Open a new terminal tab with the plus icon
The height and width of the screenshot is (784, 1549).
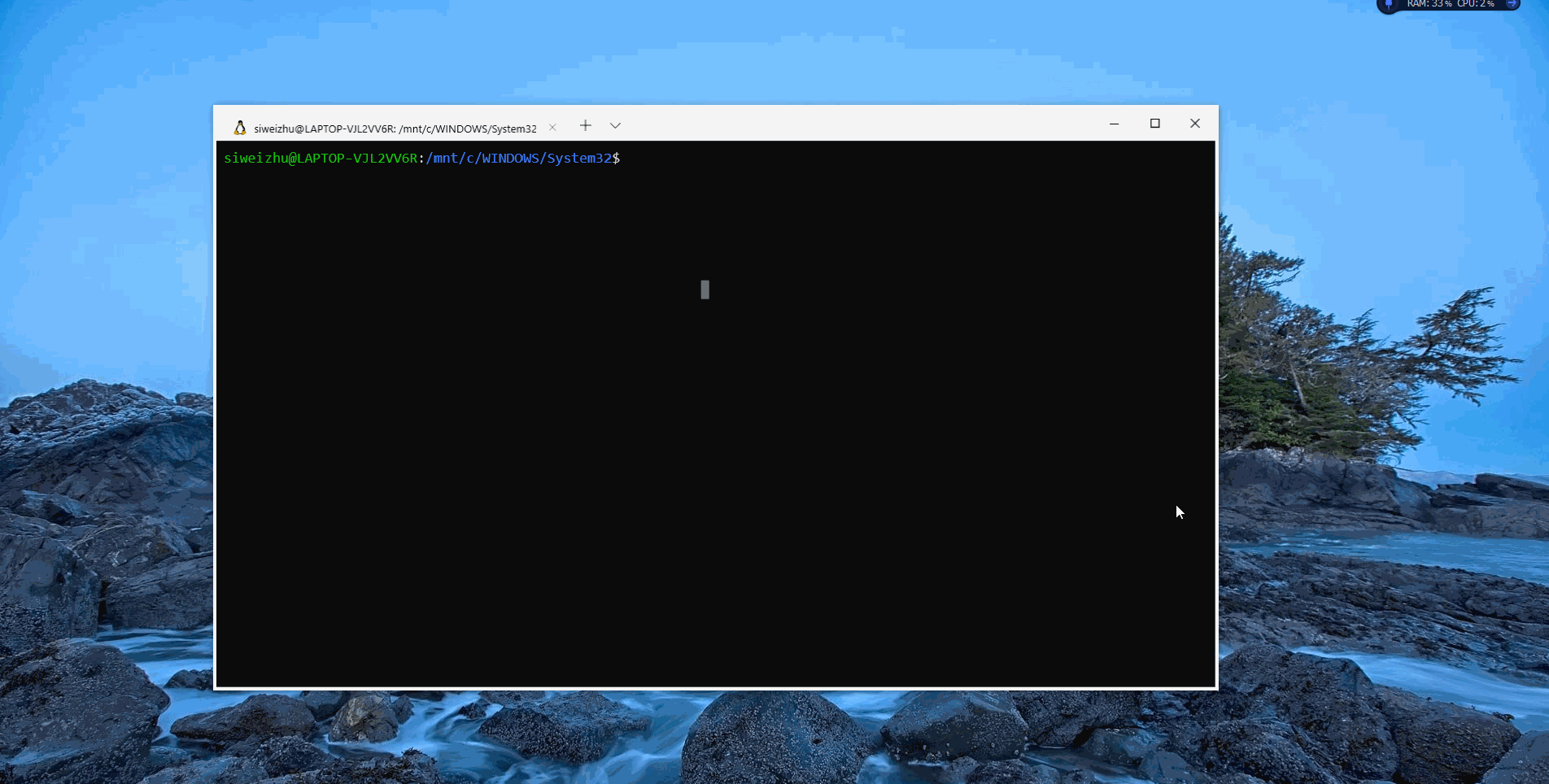click(x=585, y=125)
